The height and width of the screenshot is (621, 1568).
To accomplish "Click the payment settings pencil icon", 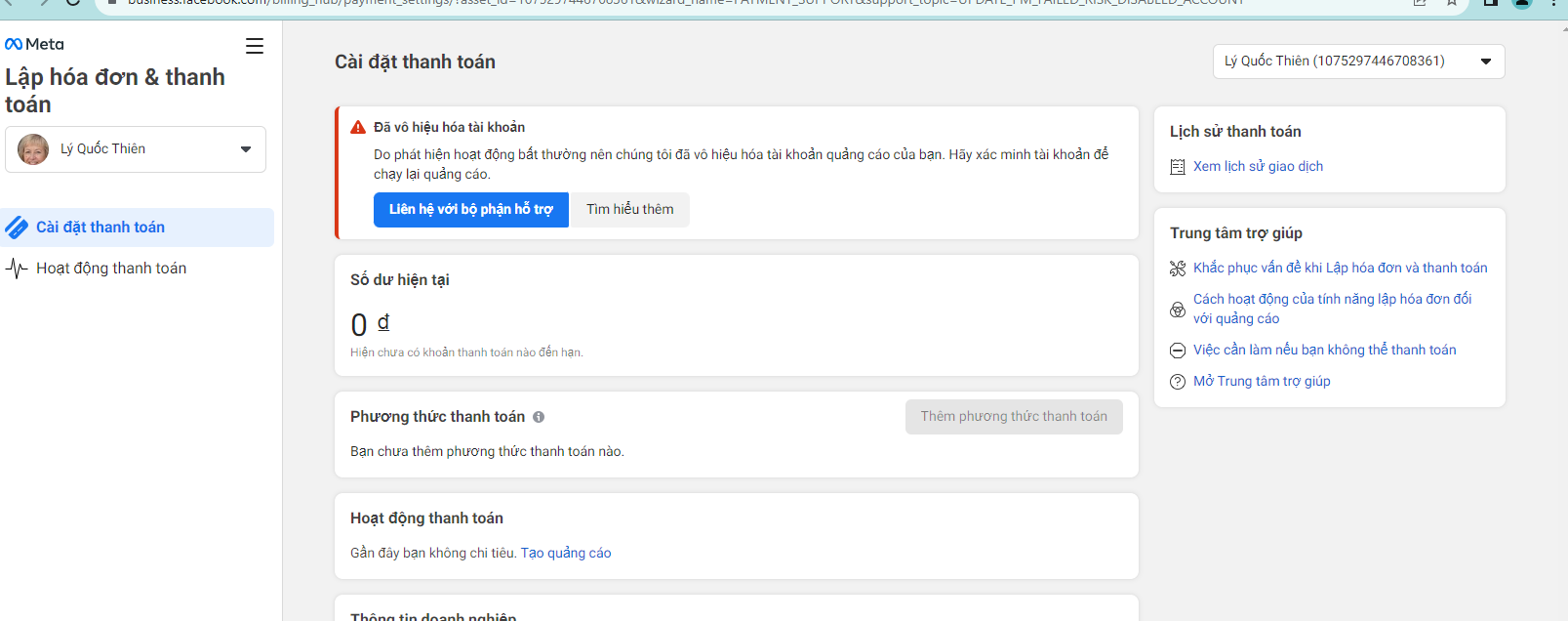I will [x=17, y=228].
